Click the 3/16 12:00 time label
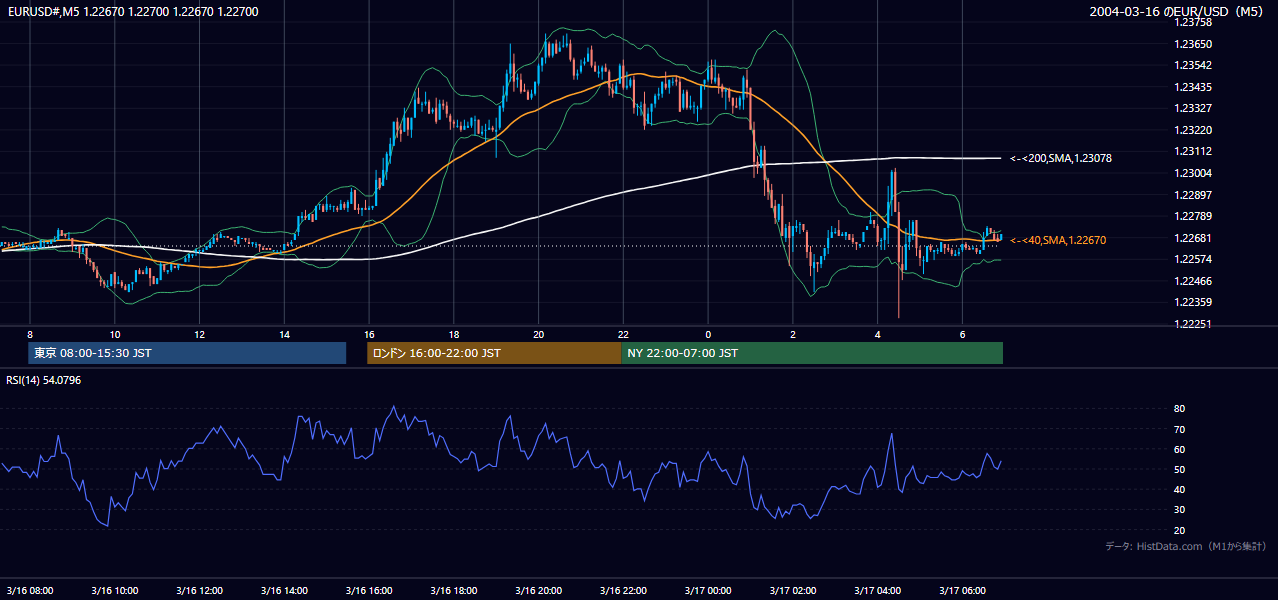Screen dimensions: 1278x600 [x=200, y=590]
